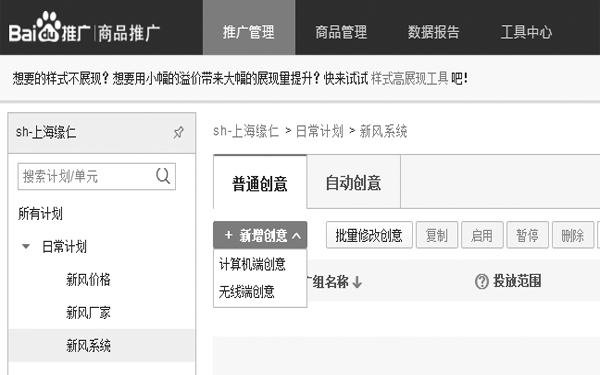Click the Baidu paw logo
This screenshot has width=600, height=375.
tap(49, 26)
